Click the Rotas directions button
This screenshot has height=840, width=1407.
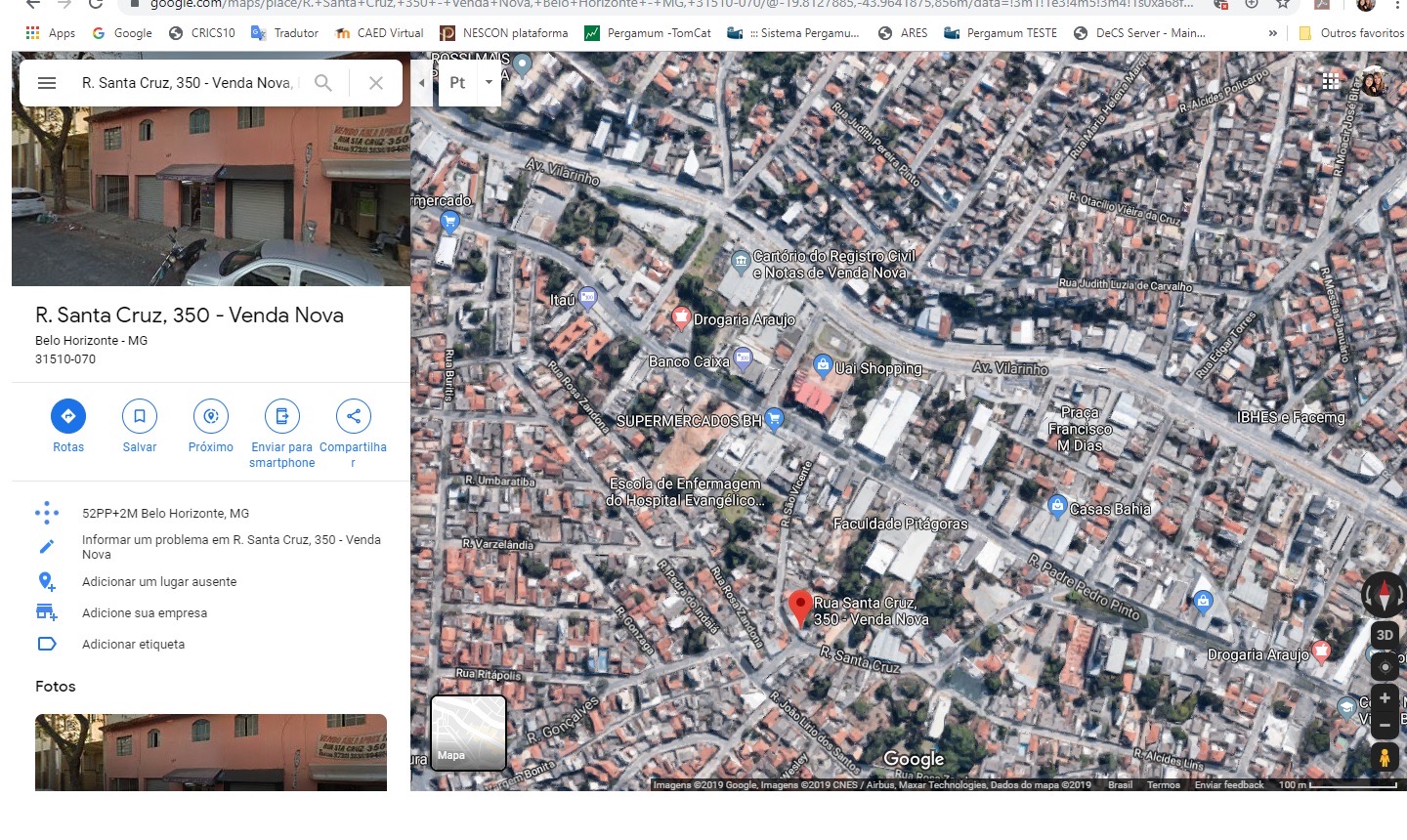pyautogui.click(x=68, y=416)
